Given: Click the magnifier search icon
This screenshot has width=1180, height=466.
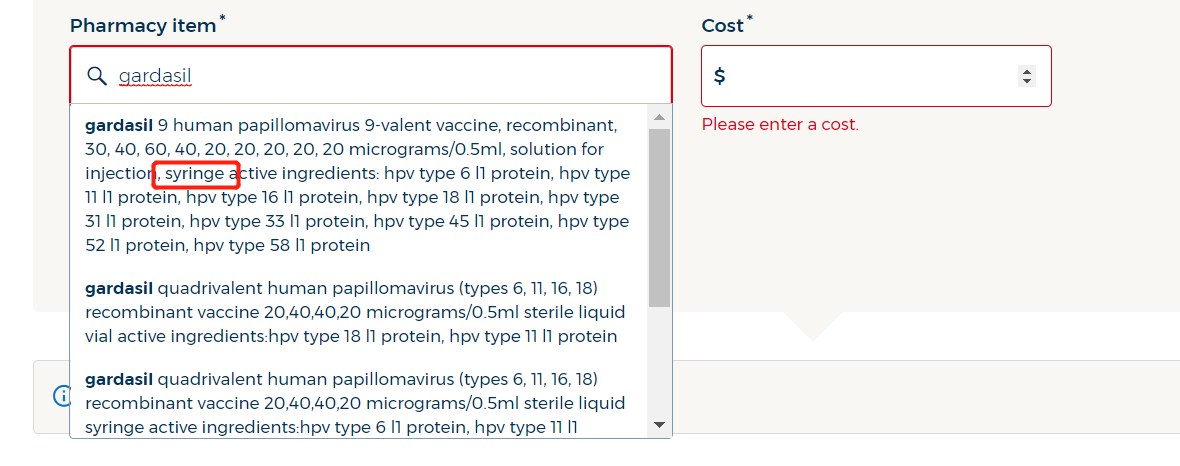Looking at the screenshot, I should (x=97, y=76).
